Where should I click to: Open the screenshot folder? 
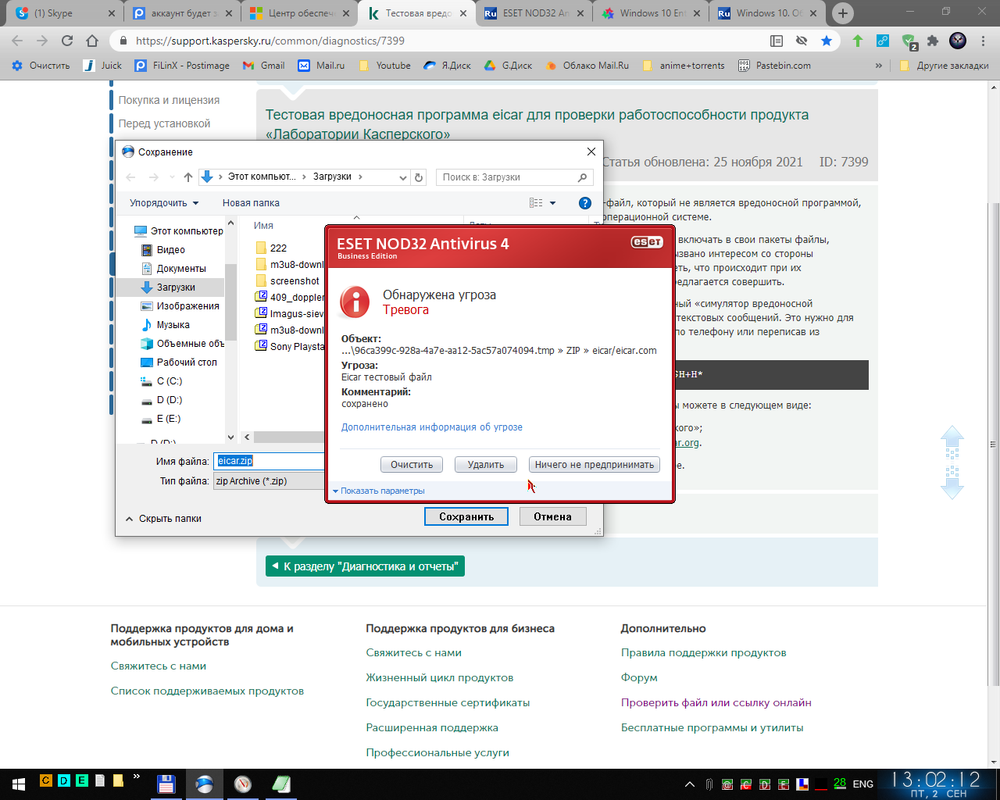(x=295, y=281)
